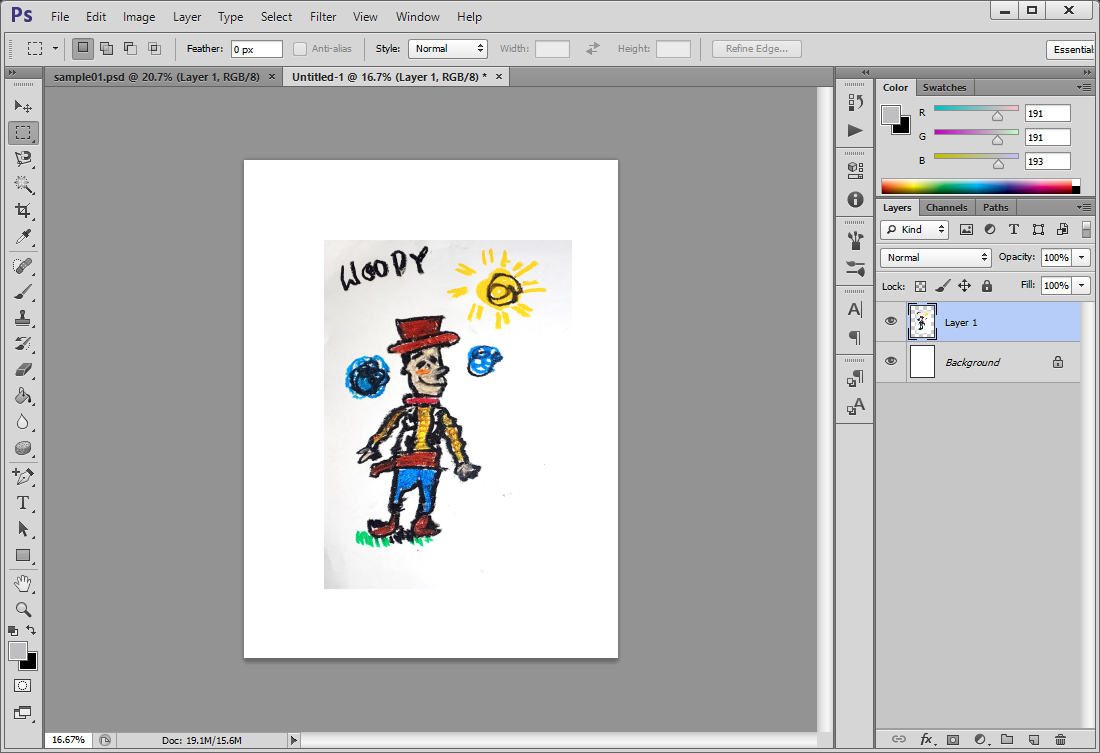
Task: Click the color spectrum ramp bar
Action: [975, 186]
